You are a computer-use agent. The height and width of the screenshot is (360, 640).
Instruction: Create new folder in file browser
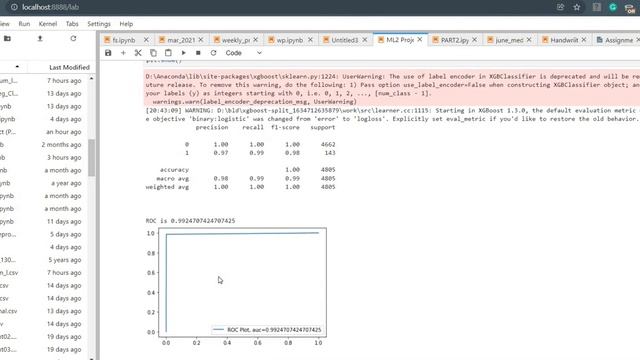(x=7, y=38)
